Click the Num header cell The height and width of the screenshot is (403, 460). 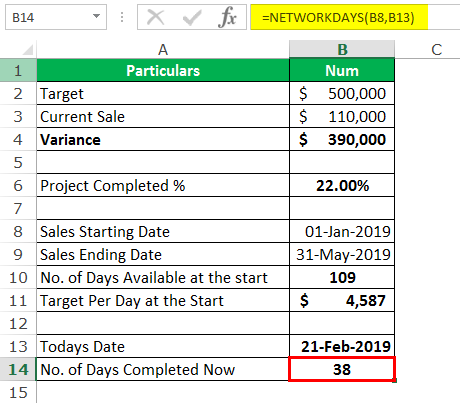click(x=342, y=70)
